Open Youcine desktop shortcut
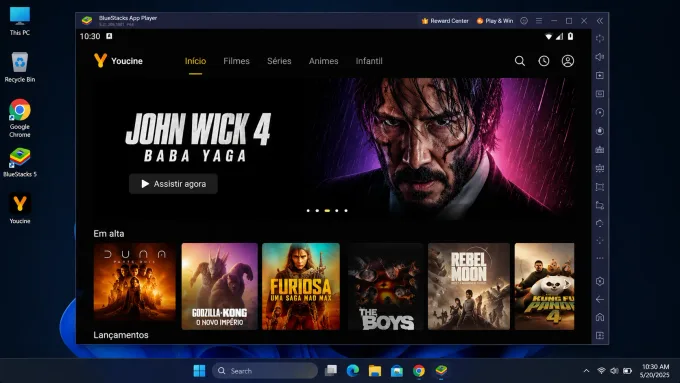Image resolution: width=680 pixels, height=383 pixels. 20,208
